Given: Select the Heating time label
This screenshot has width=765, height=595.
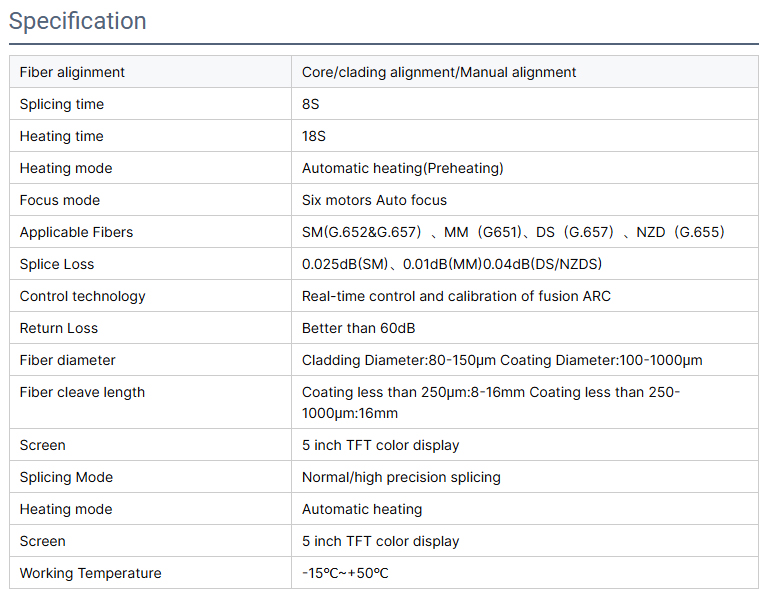Looking at the screenshot, I should [62, 136].
